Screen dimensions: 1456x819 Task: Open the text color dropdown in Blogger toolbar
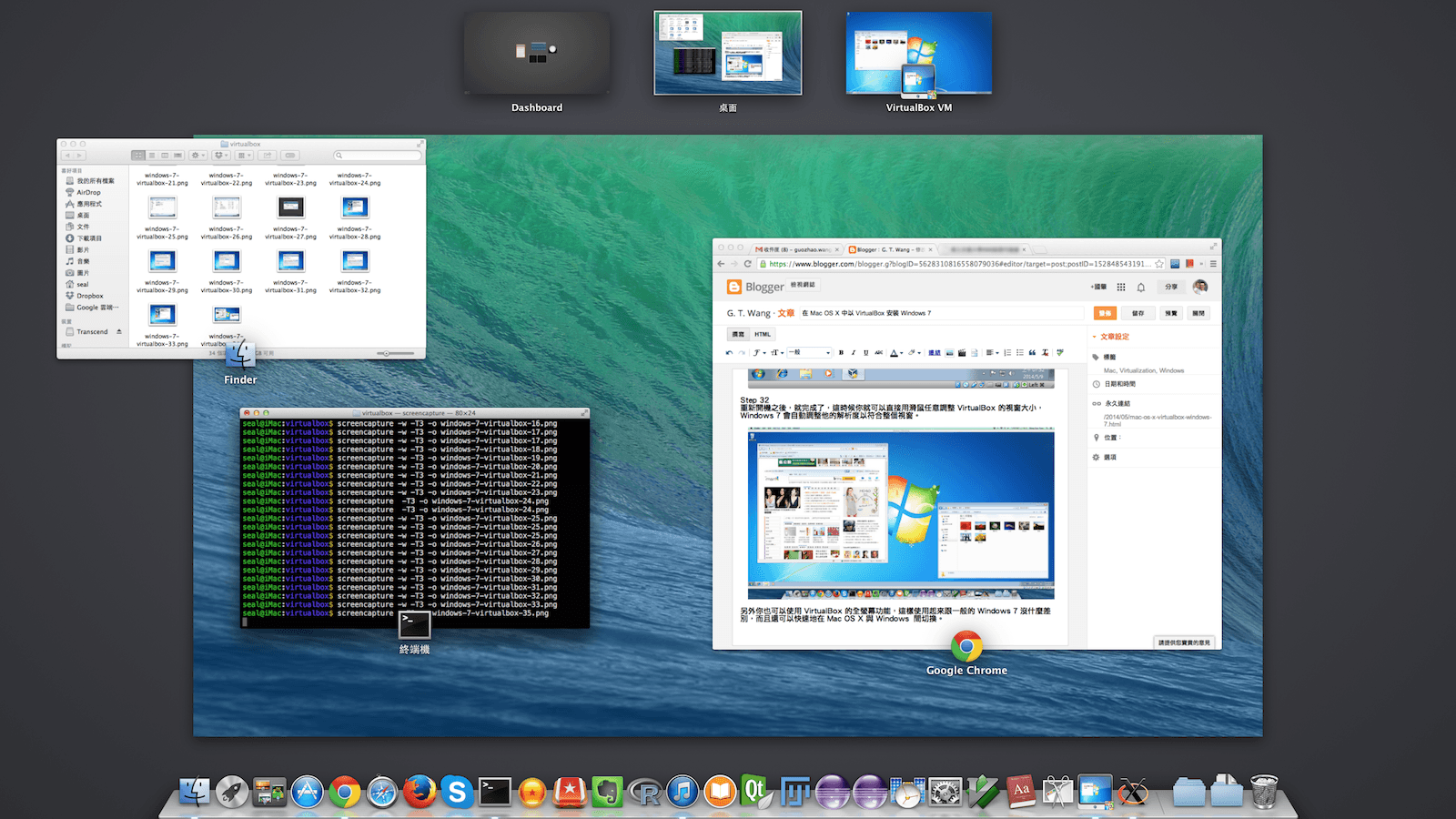point(895,353)
